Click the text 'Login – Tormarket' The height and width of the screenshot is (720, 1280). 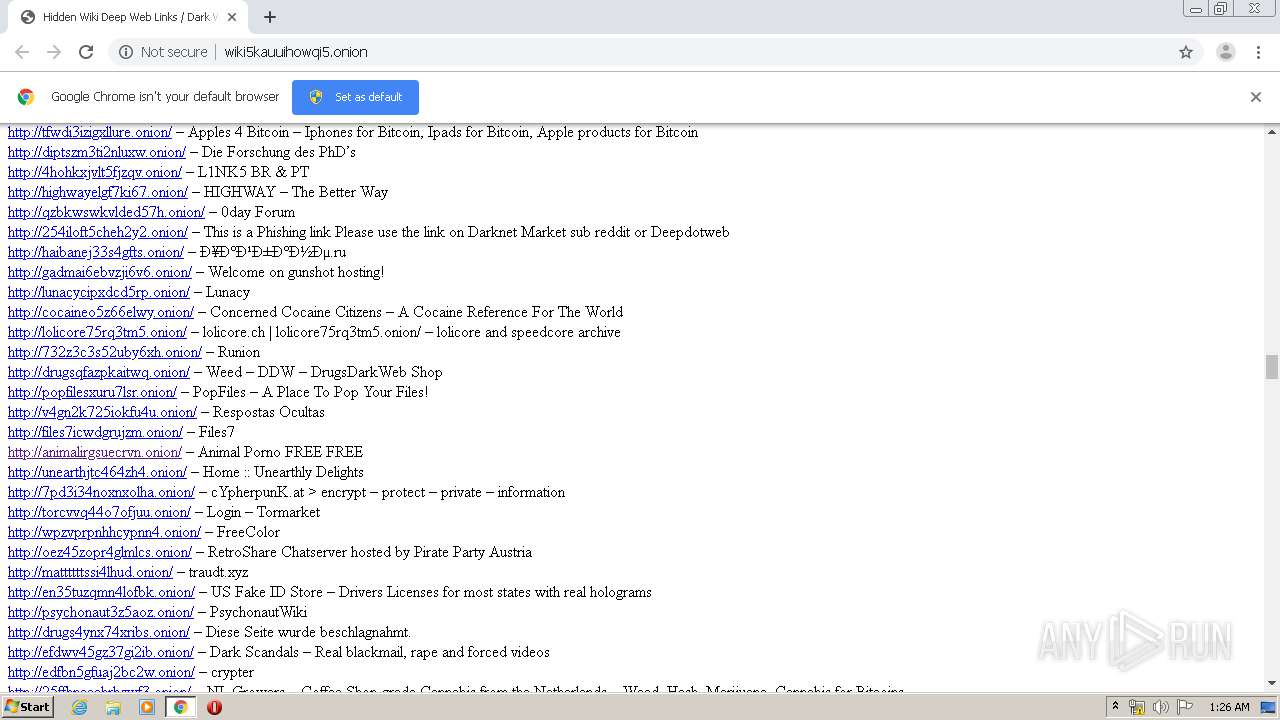[x=264, y=512]
